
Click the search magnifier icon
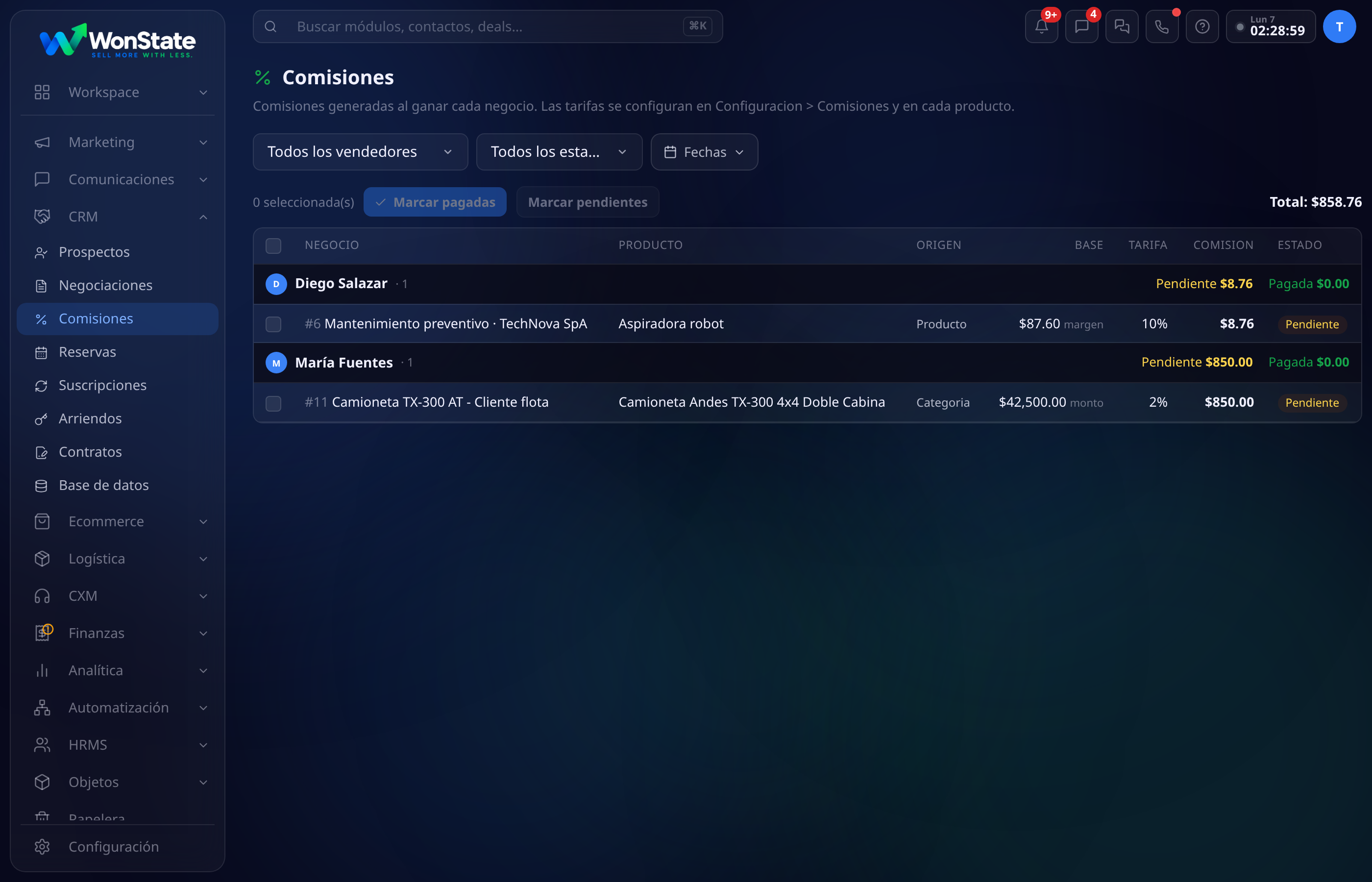pyautogui.click(x=271, y=26)
